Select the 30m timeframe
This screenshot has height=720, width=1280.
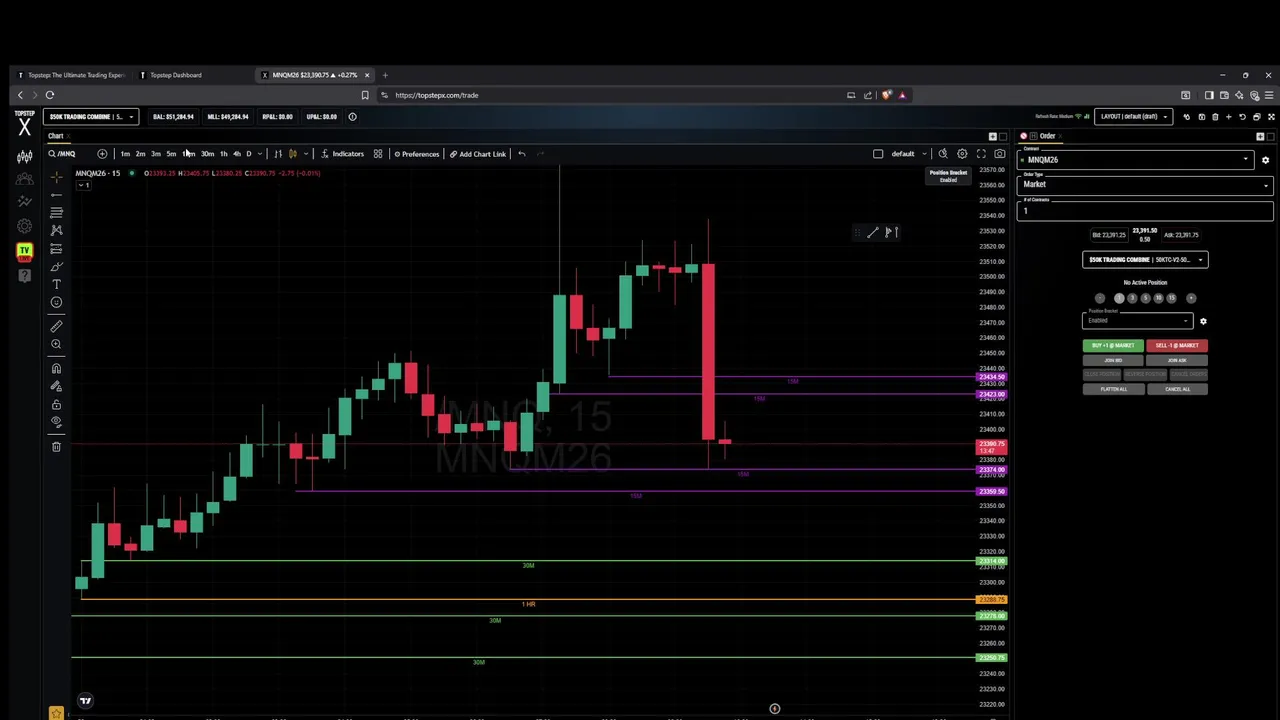pyautogui.click(x=207, y=154)
